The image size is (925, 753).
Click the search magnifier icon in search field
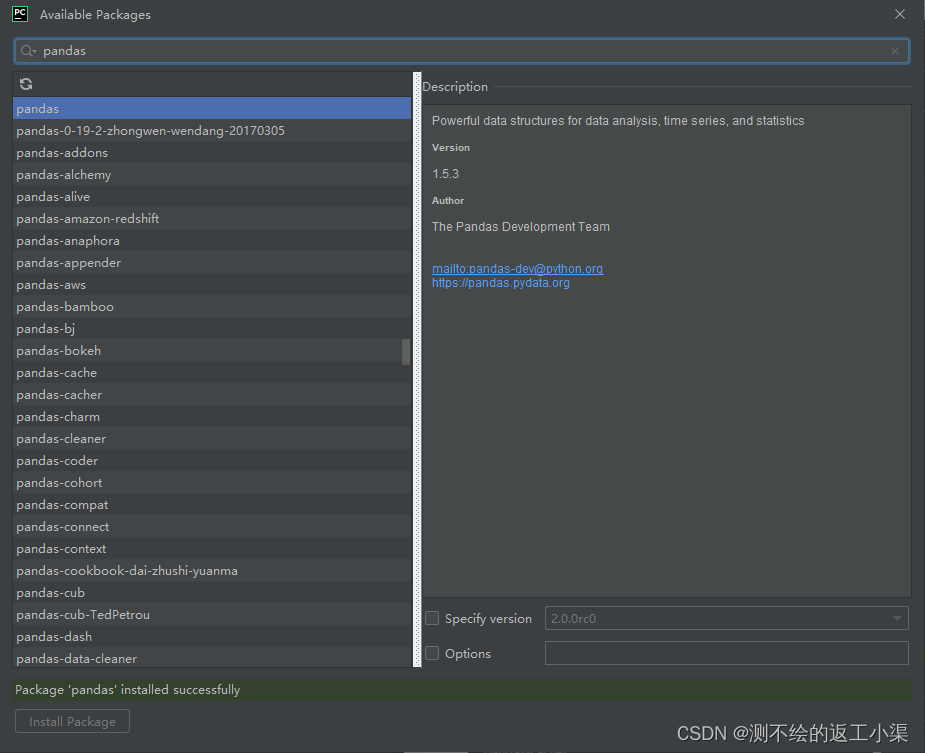coord(27,51)
